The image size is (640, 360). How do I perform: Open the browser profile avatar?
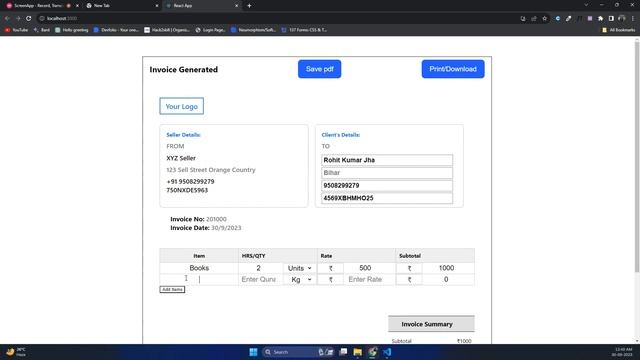[622, 18]
